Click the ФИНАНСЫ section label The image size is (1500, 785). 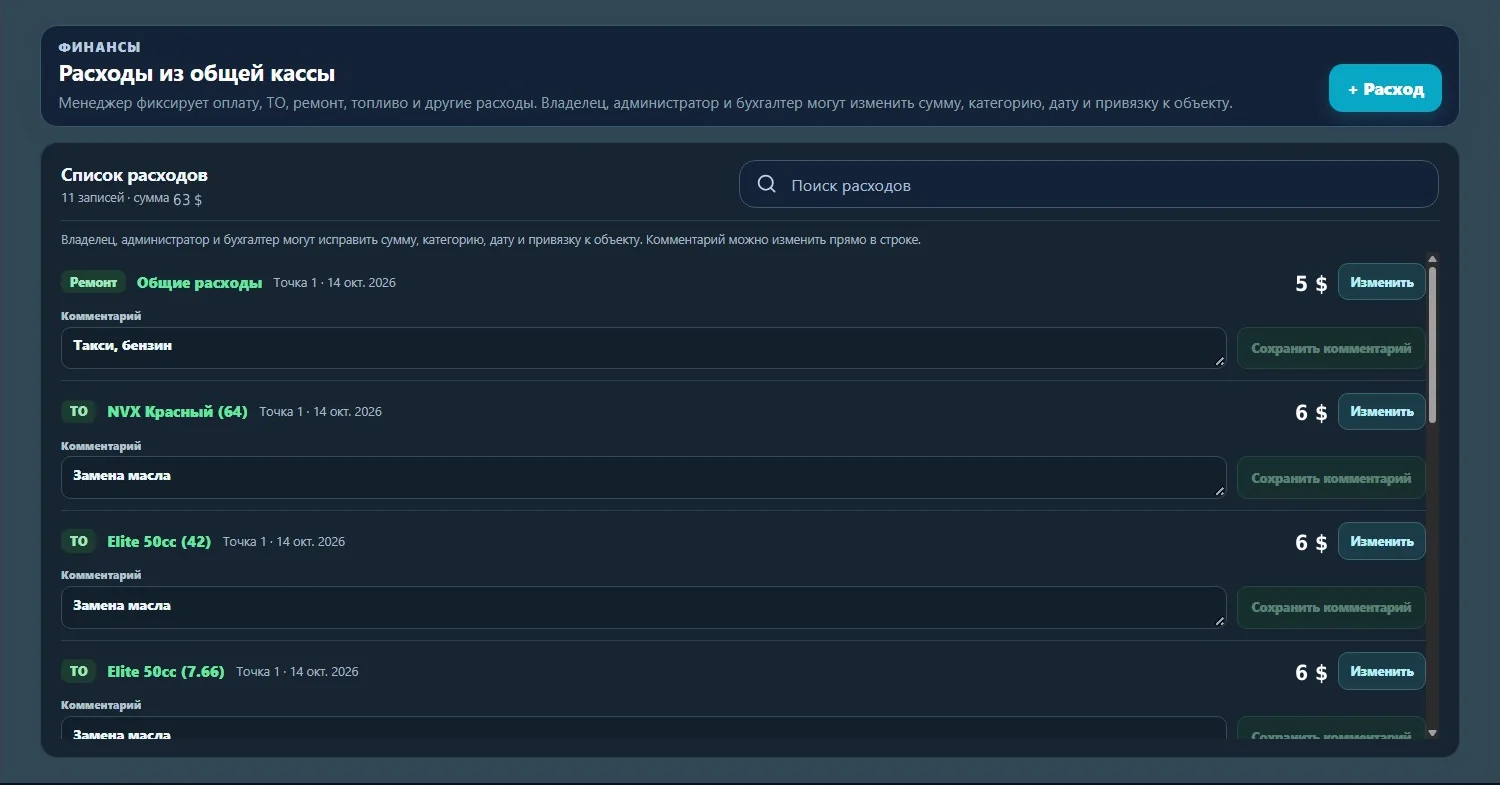pos(99,47)
